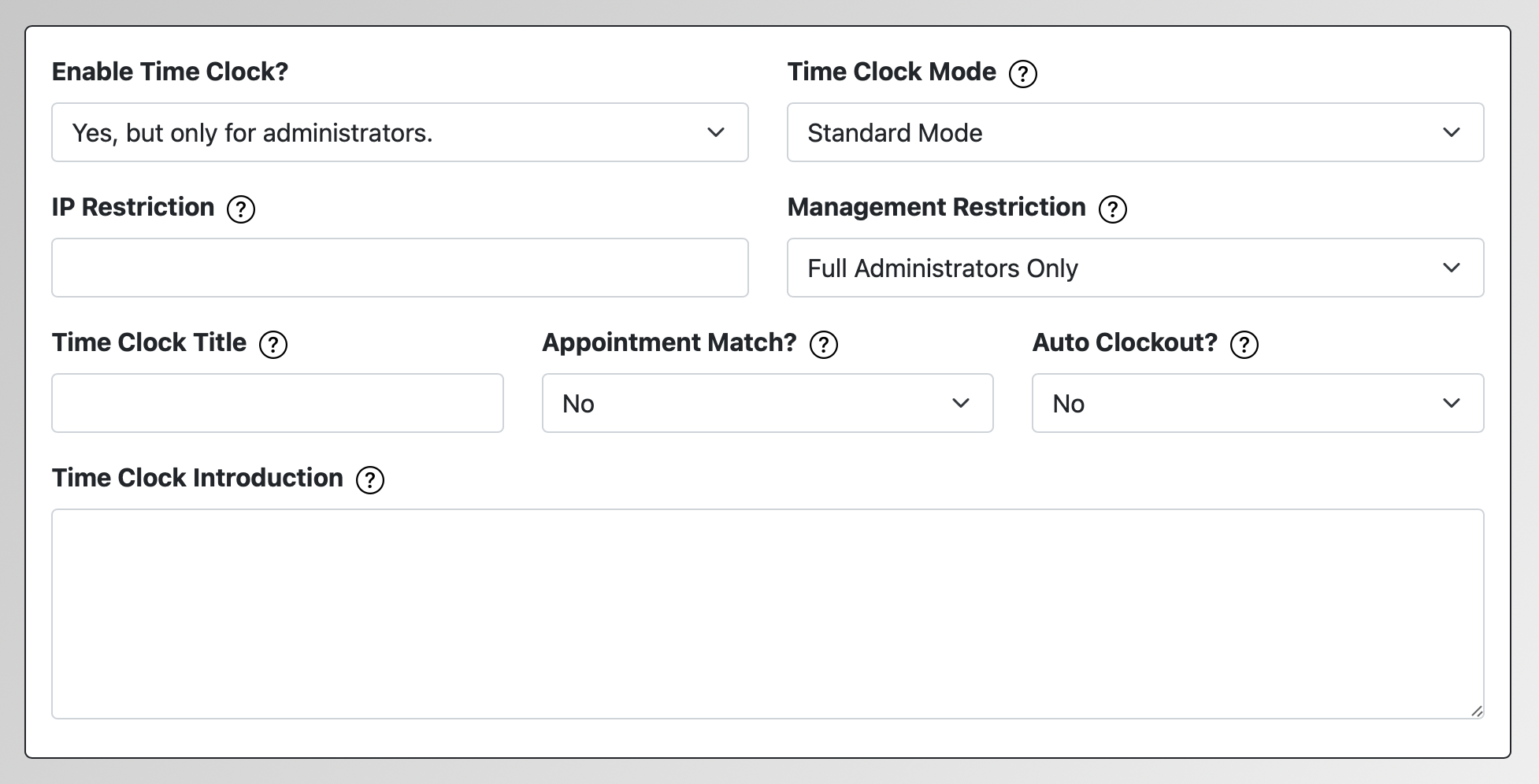The width and height of the screenshot is (1539, 784).
Task: Click inside Time Clock Introduction textarea
Action: 767,613
